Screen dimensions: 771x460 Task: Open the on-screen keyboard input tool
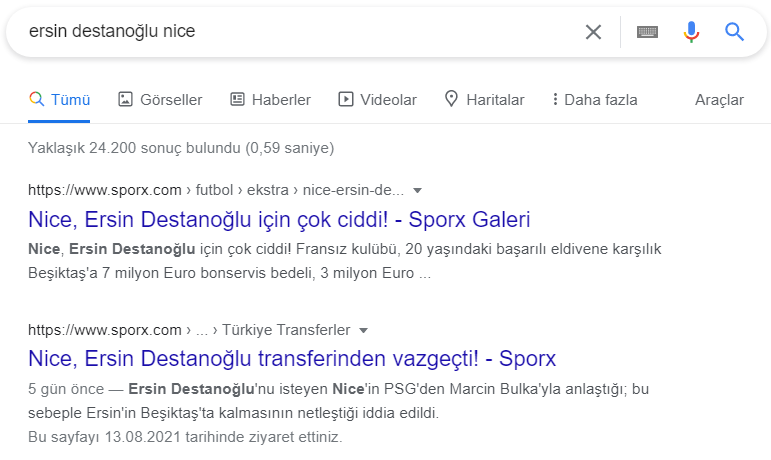[x=647, y=32]
